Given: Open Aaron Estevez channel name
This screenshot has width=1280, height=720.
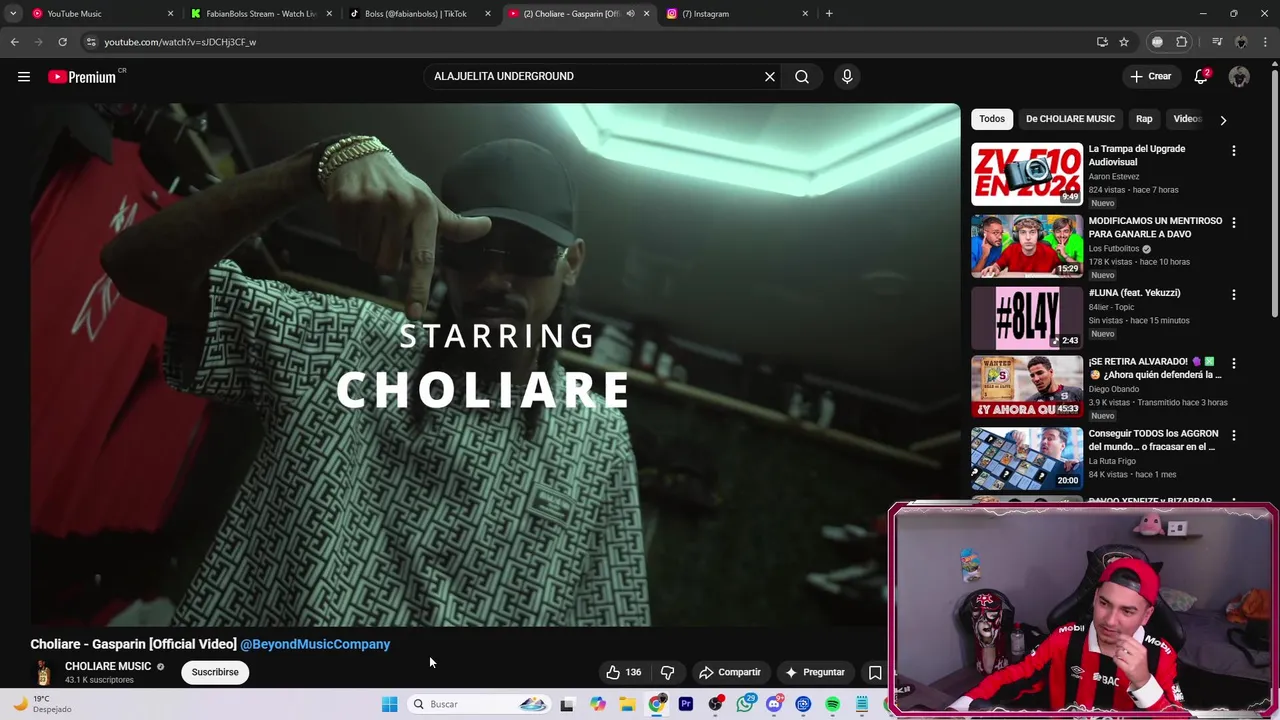Looking at the screenshot, I should point(1114,177).
